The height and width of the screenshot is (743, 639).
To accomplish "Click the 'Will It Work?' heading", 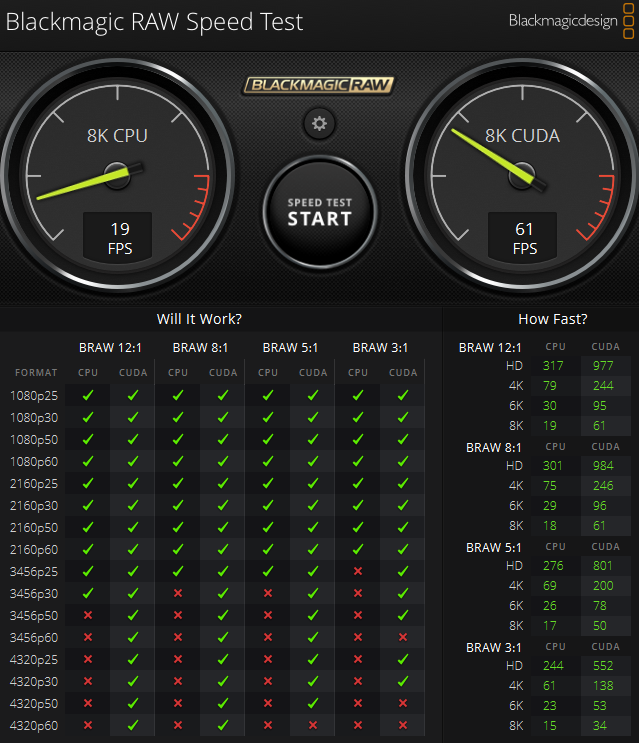I will [x=199, y=319].
